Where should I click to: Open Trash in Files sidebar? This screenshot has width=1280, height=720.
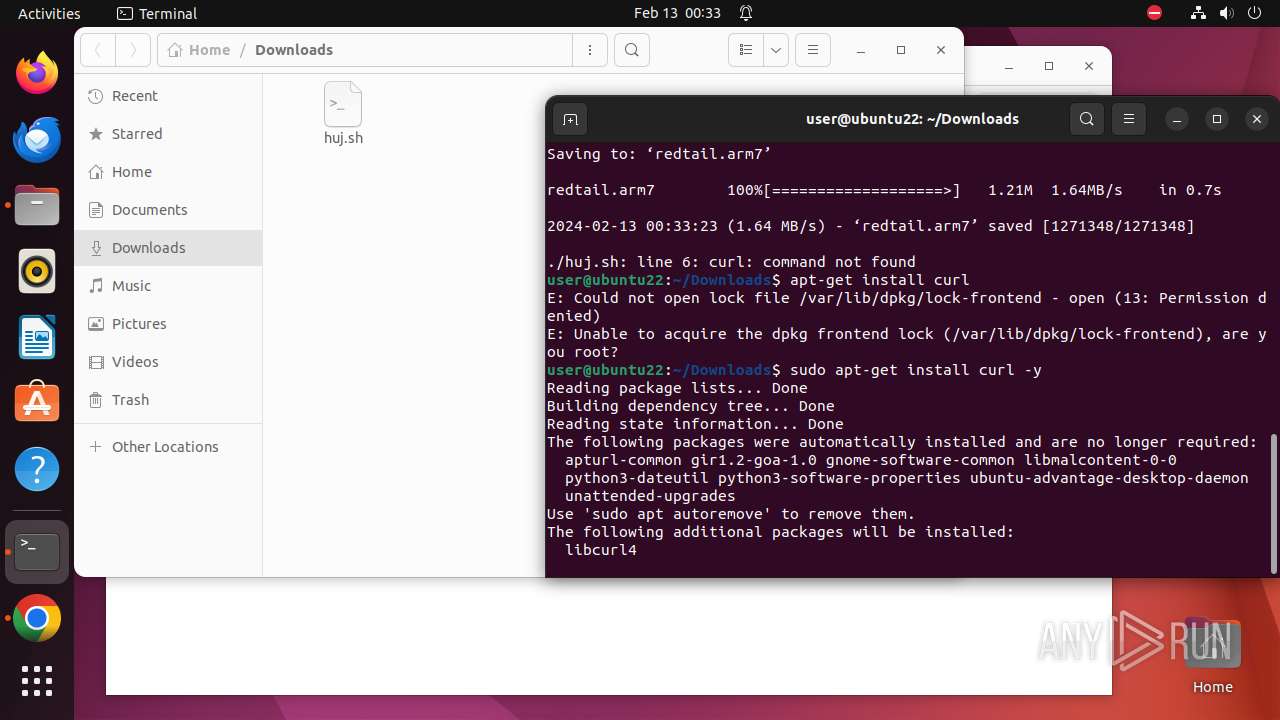tap(168, 400)
